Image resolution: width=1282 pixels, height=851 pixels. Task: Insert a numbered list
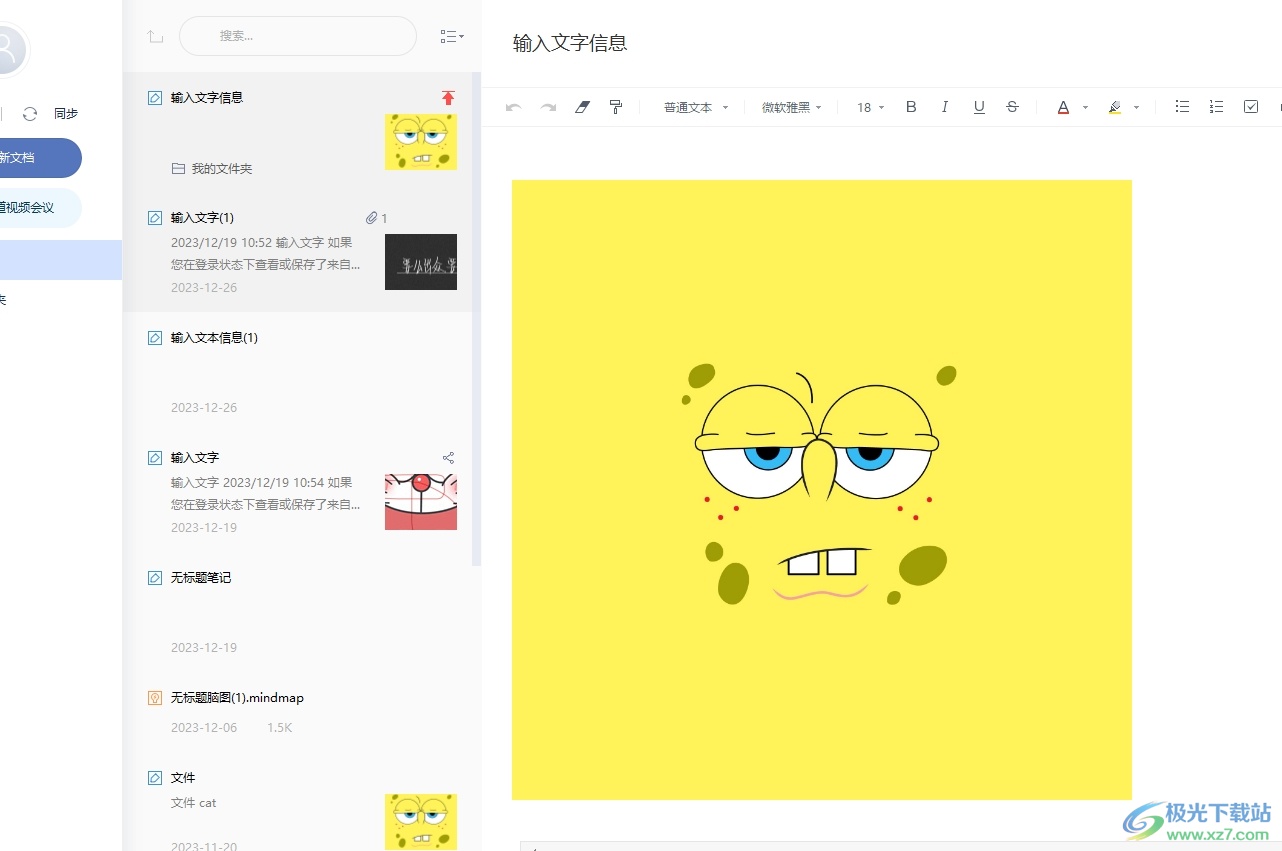coord(1216,107)
